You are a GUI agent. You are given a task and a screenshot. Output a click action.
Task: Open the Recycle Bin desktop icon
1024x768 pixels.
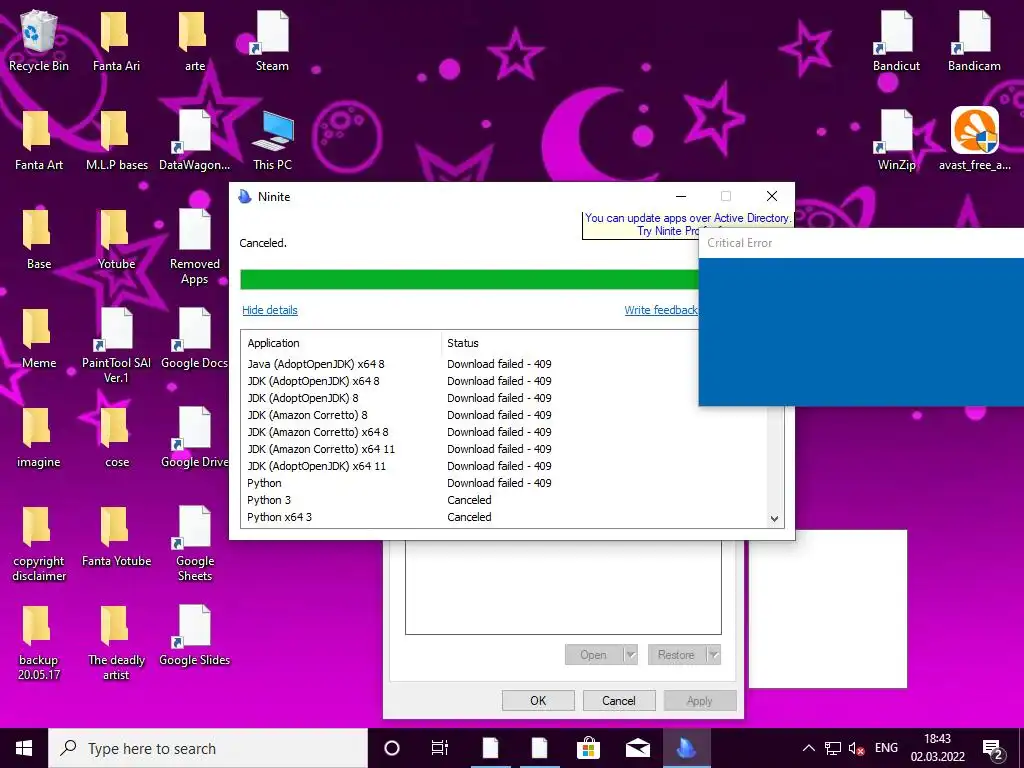[39, 40]
